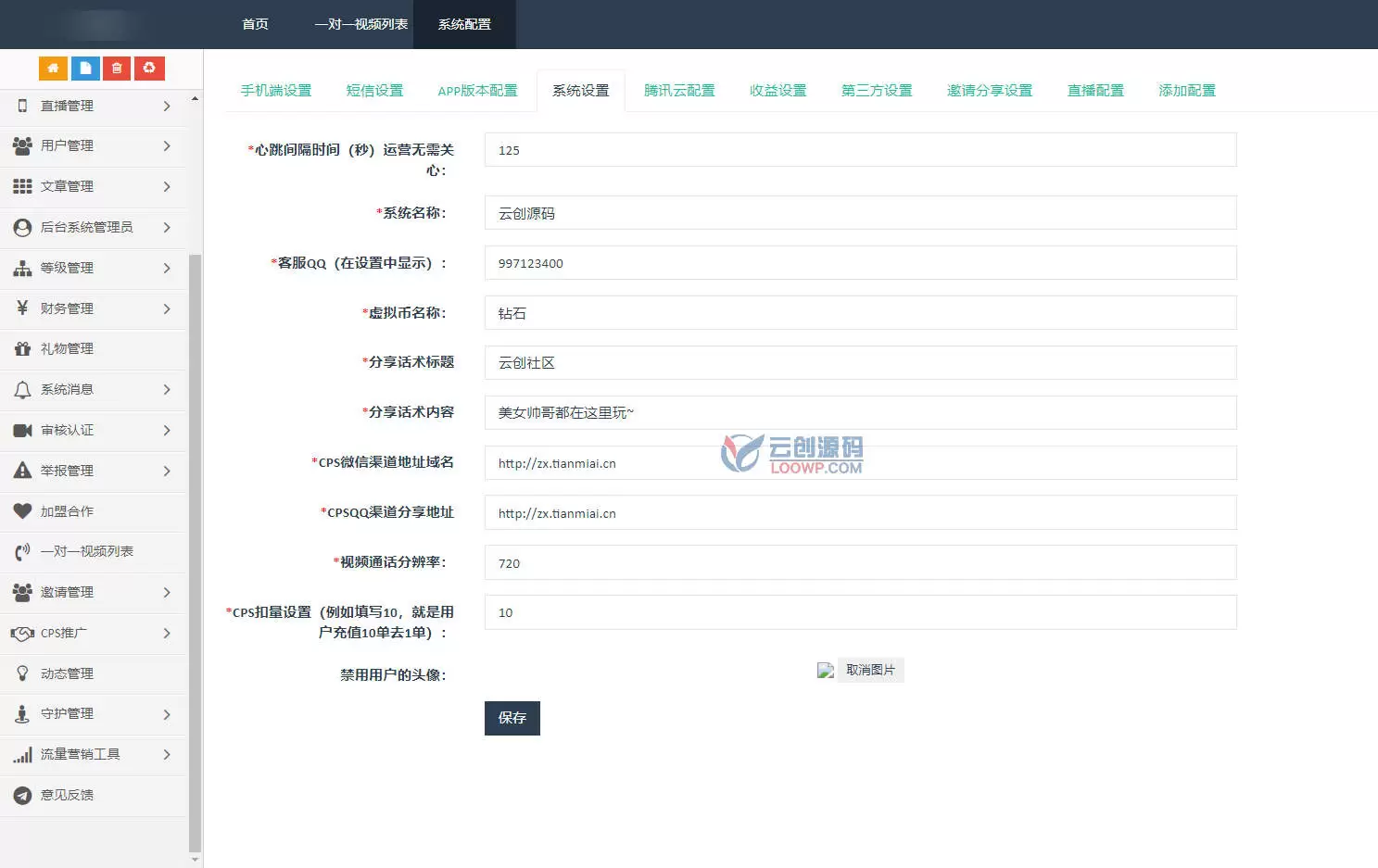Click the broken avatar image thumbnail

pos(826,671)
